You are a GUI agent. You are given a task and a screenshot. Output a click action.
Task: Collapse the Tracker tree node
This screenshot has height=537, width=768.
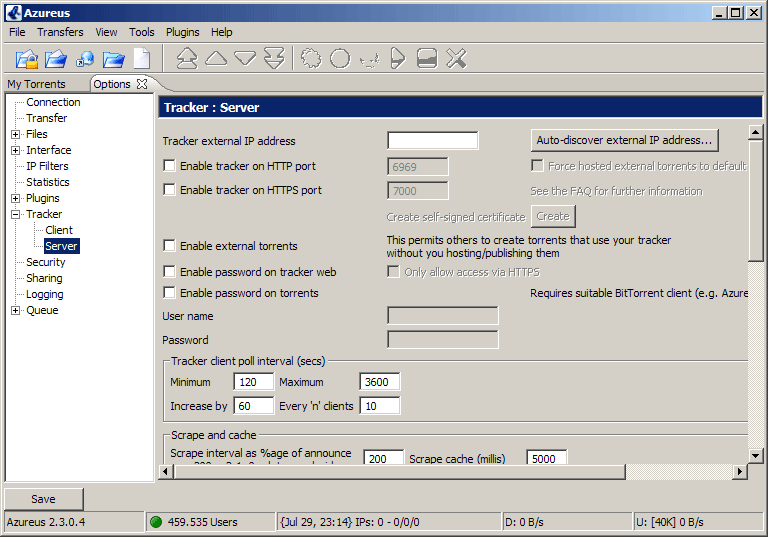click(16, 215)
